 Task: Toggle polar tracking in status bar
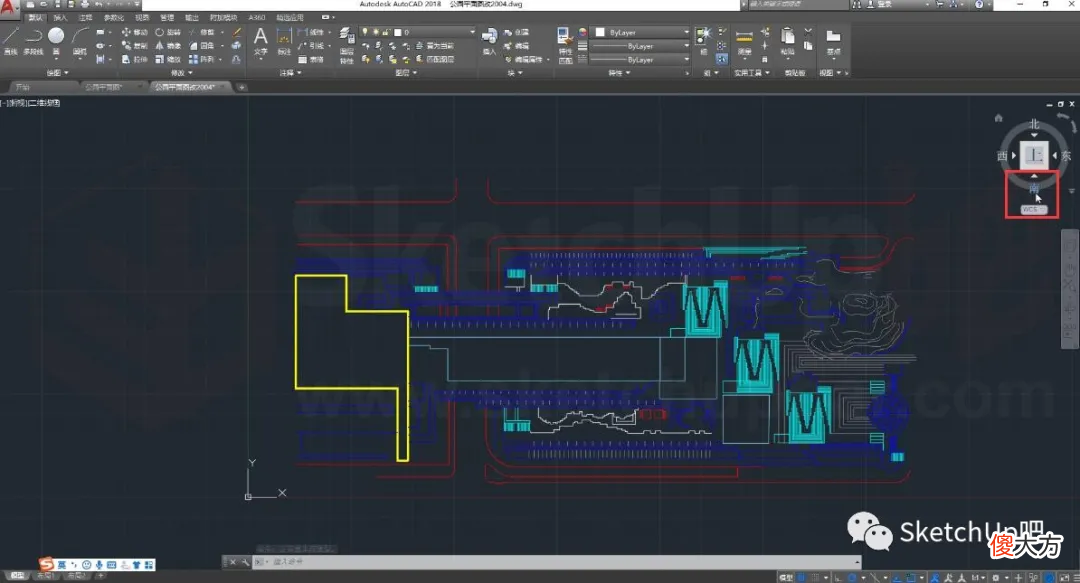pyautogui.click(x=852, y=577)
